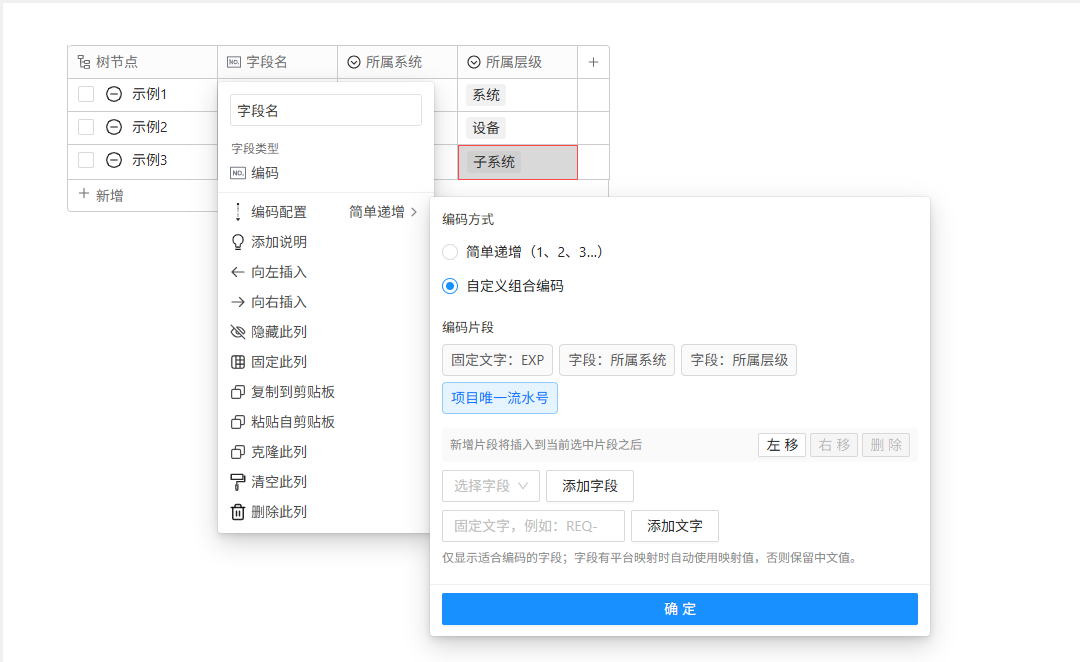1080x662 pixels.
Task: Collapse the 示例1 row minus icon
Action: click(x=114, y=94)
